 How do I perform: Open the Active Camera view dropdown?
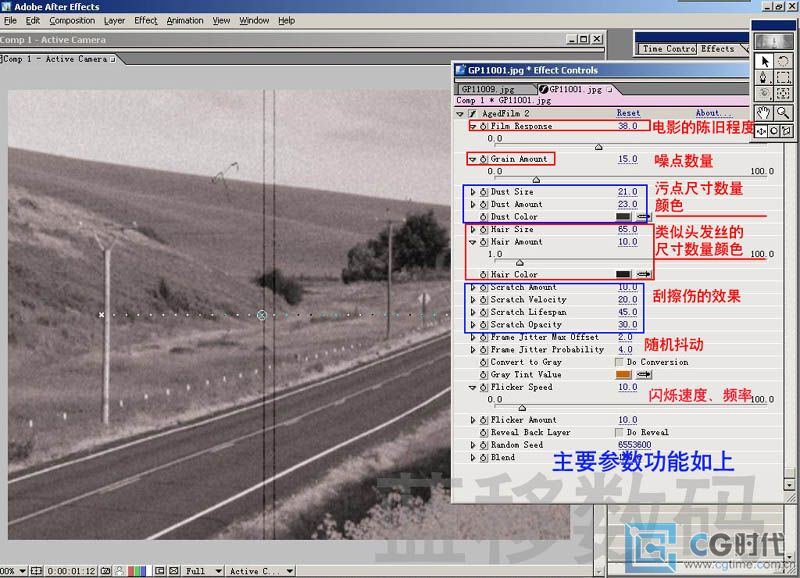click(x=261, y=571)
